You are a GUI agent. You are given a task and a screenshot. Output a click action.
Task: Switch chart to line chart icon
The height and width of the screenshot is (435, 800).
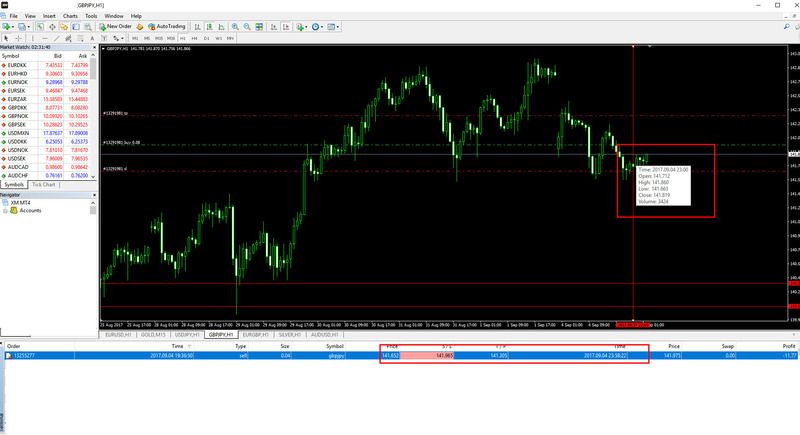221,27
